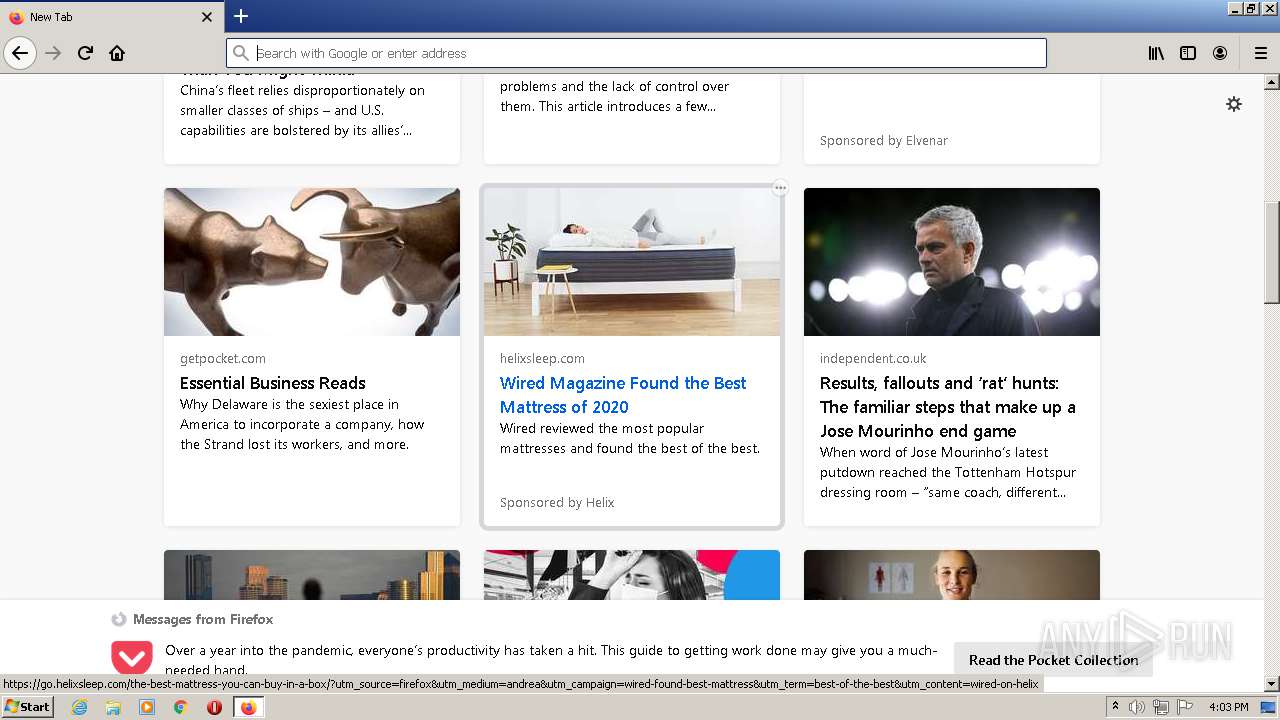
Task: Open Wired Magazine Best Mattress link
Action: coord(623,395)
